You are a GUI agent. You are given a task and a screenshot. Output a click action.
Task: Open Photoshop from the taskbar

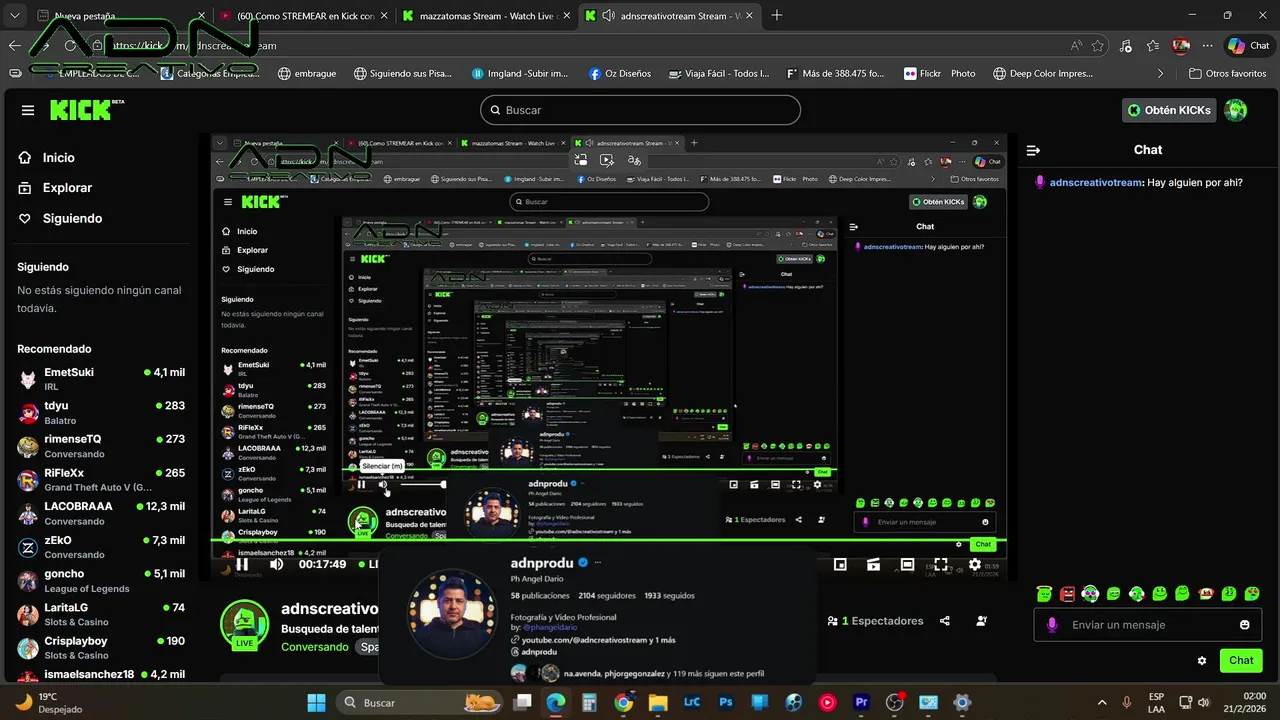[x=726, y=702]
